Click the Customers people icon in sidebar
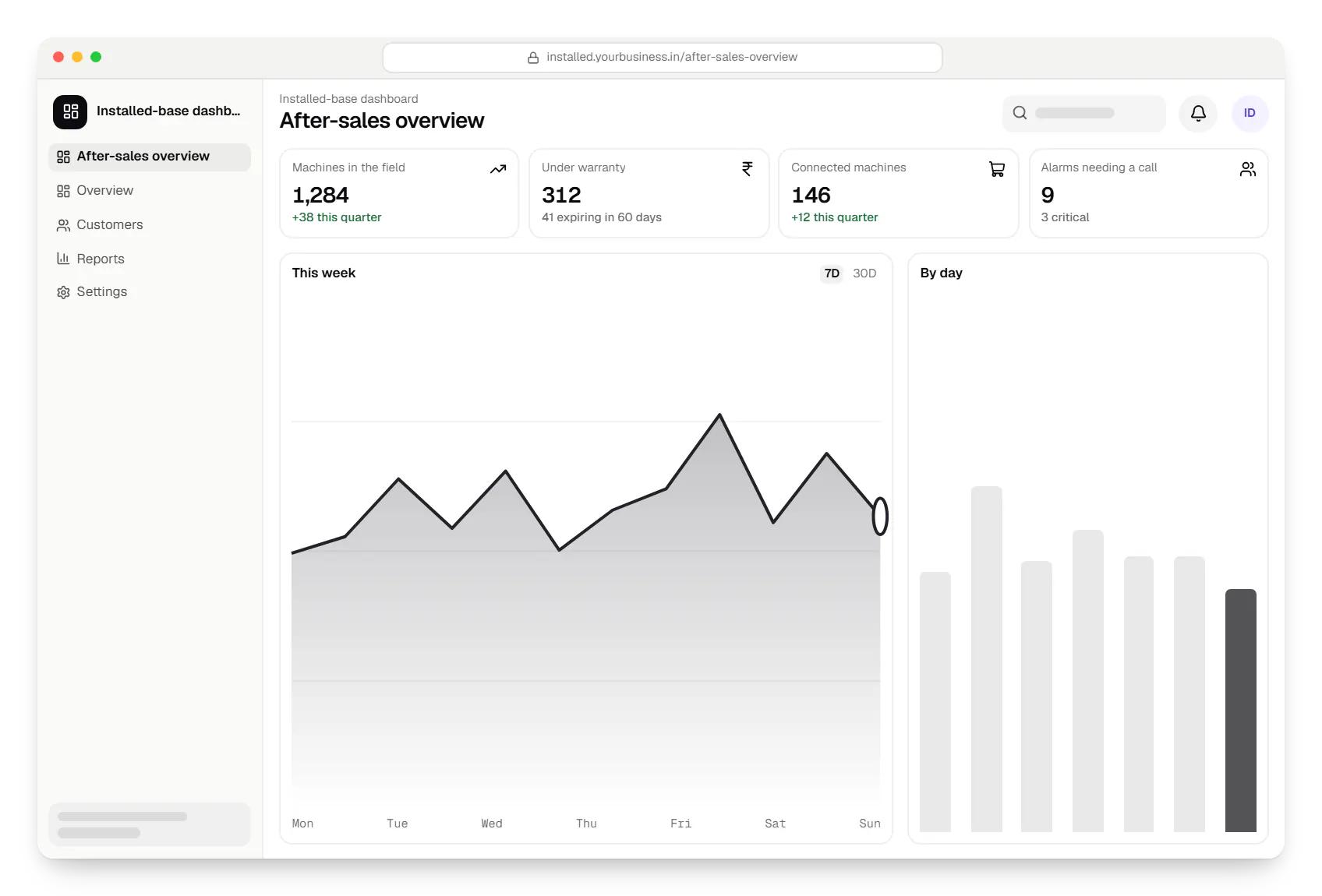Viewport: 1322px width, 896px height. 63,225
